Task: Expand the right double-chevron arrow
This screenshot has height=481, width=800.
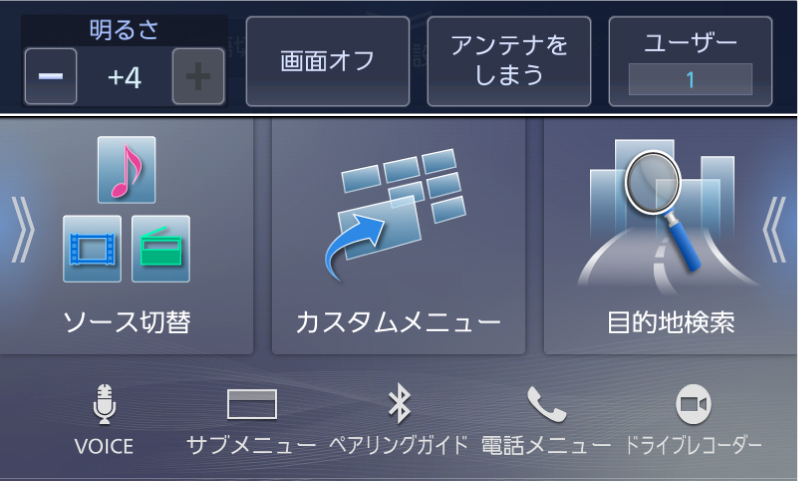Action: [x=774, y=230]
